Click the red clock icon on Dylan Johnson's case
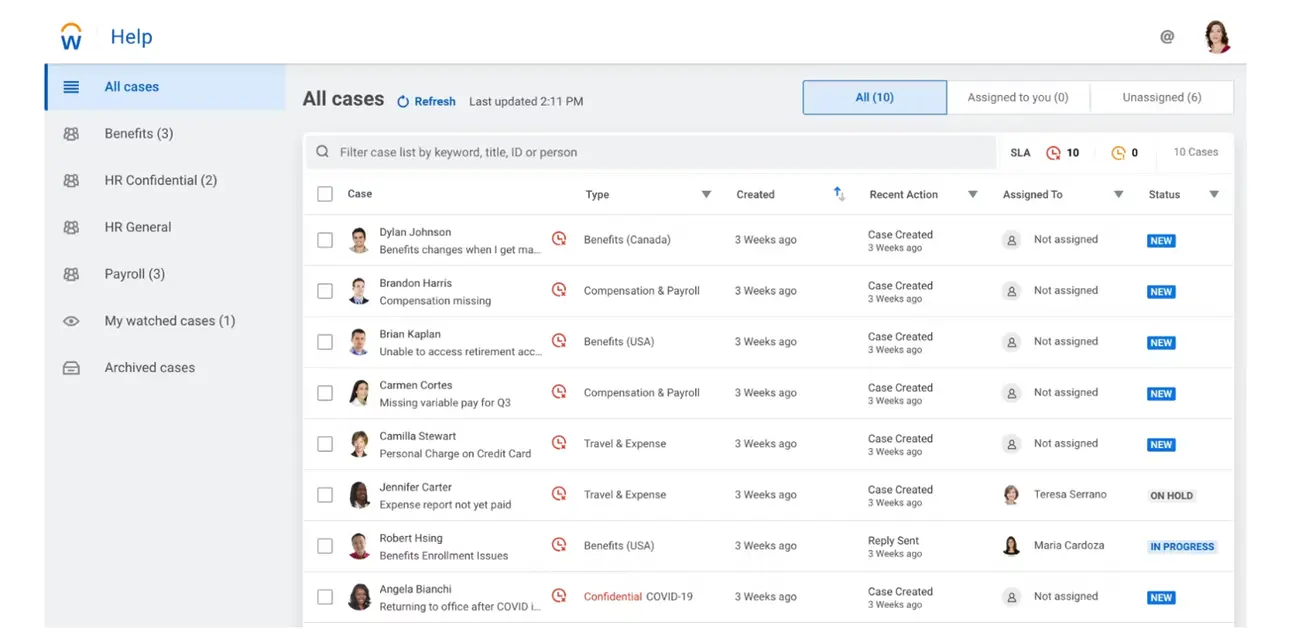The width and height of the screenshot is (1300, 639). coord(559,239)
